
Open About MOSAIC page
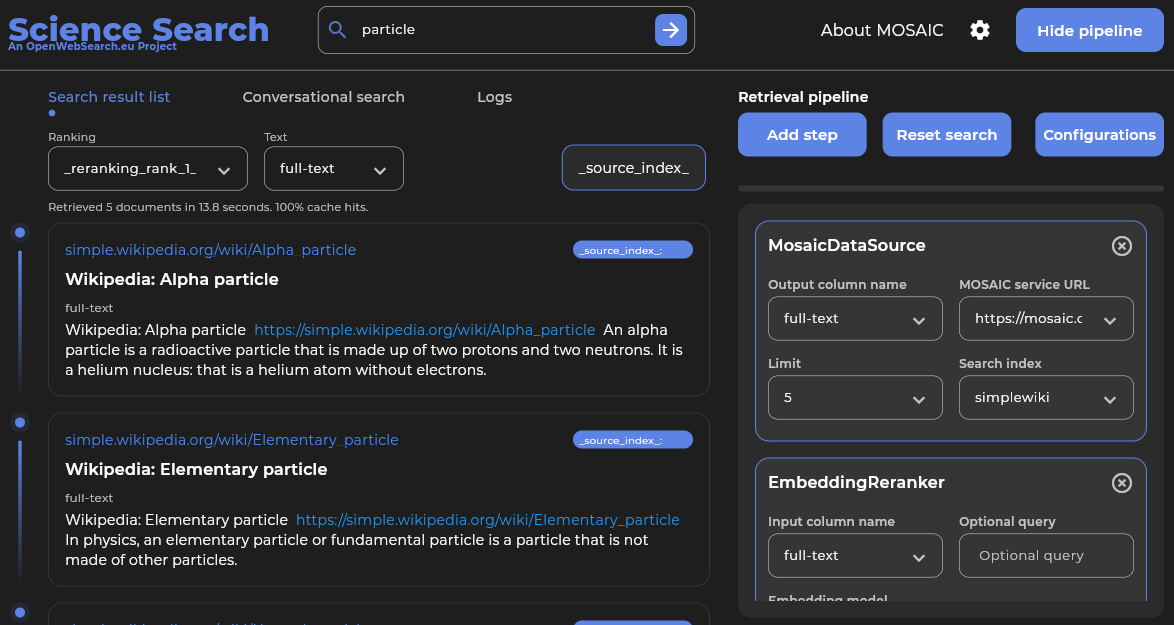tap(881, 30)
